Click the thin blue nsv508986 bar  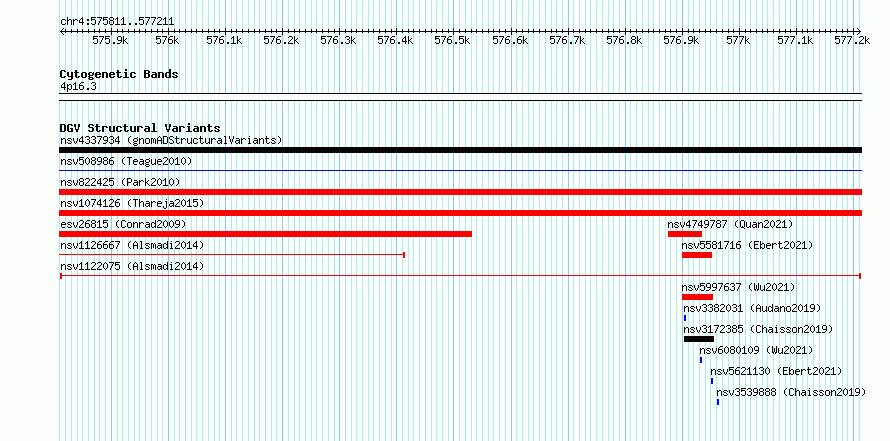pyautogui.click(x=460, y=170)
